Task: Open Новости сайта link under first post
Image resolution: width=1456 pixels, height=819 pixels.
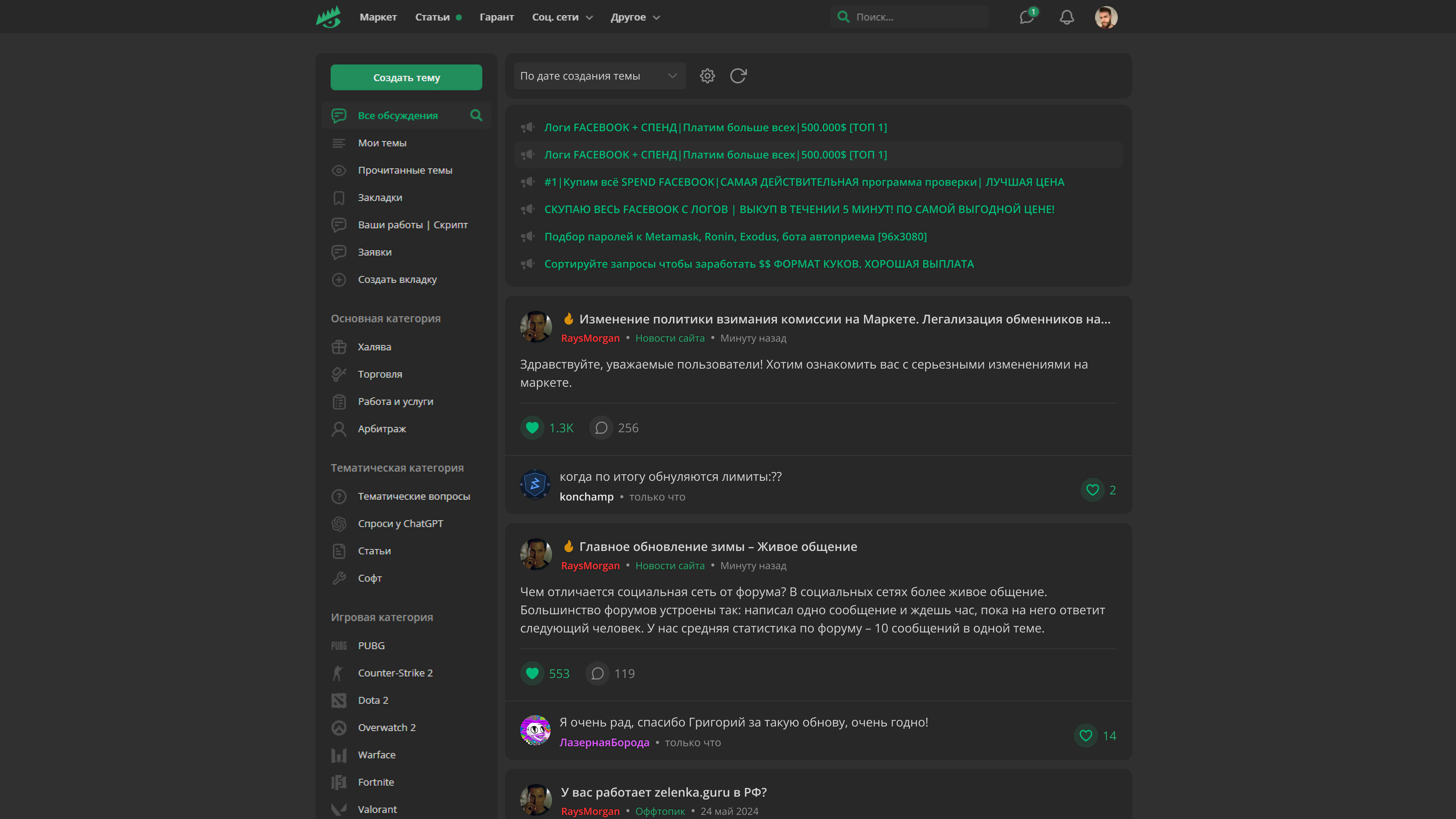Action: 669,338
